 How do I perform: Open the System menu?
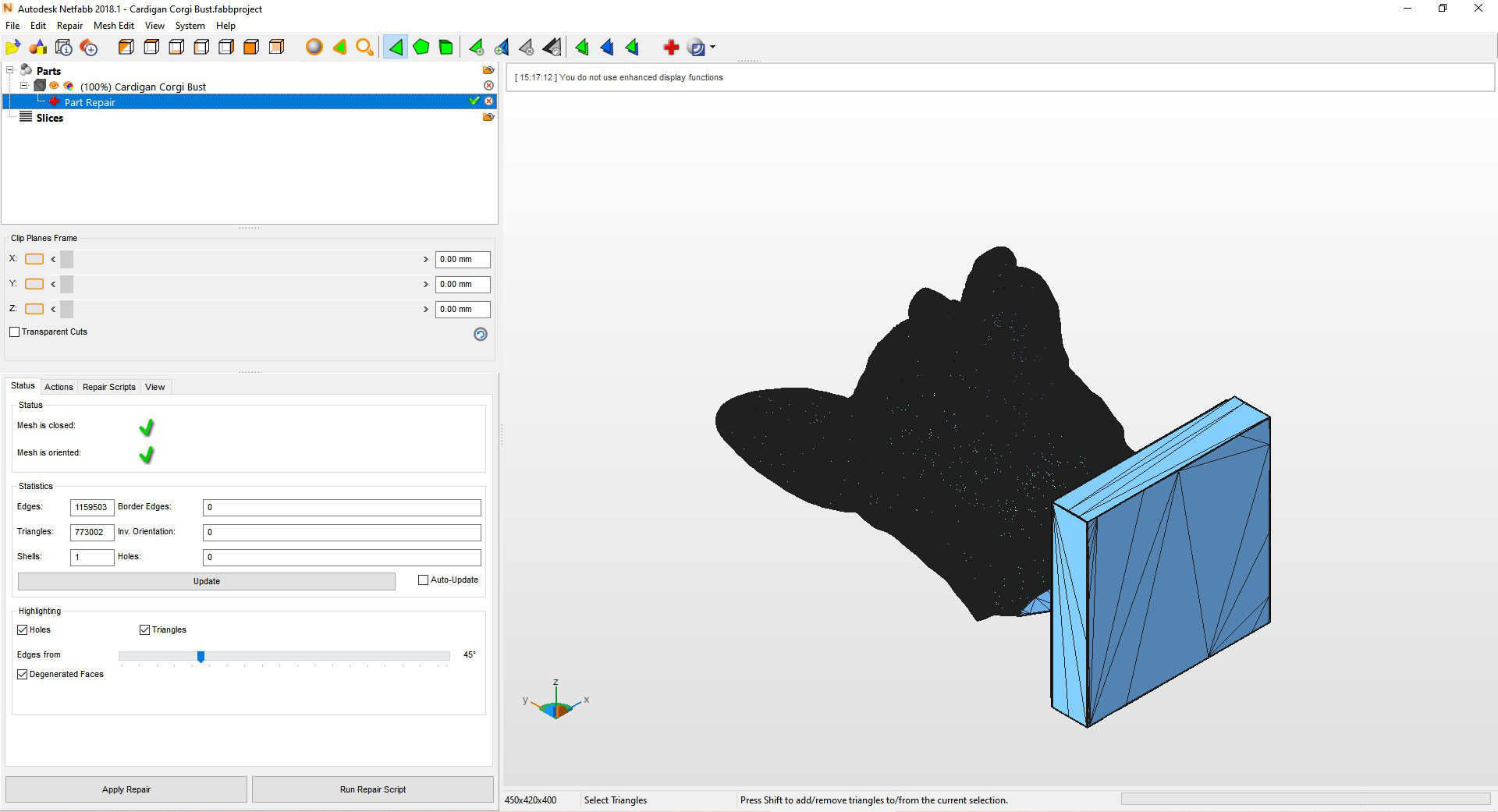point(190,26)
